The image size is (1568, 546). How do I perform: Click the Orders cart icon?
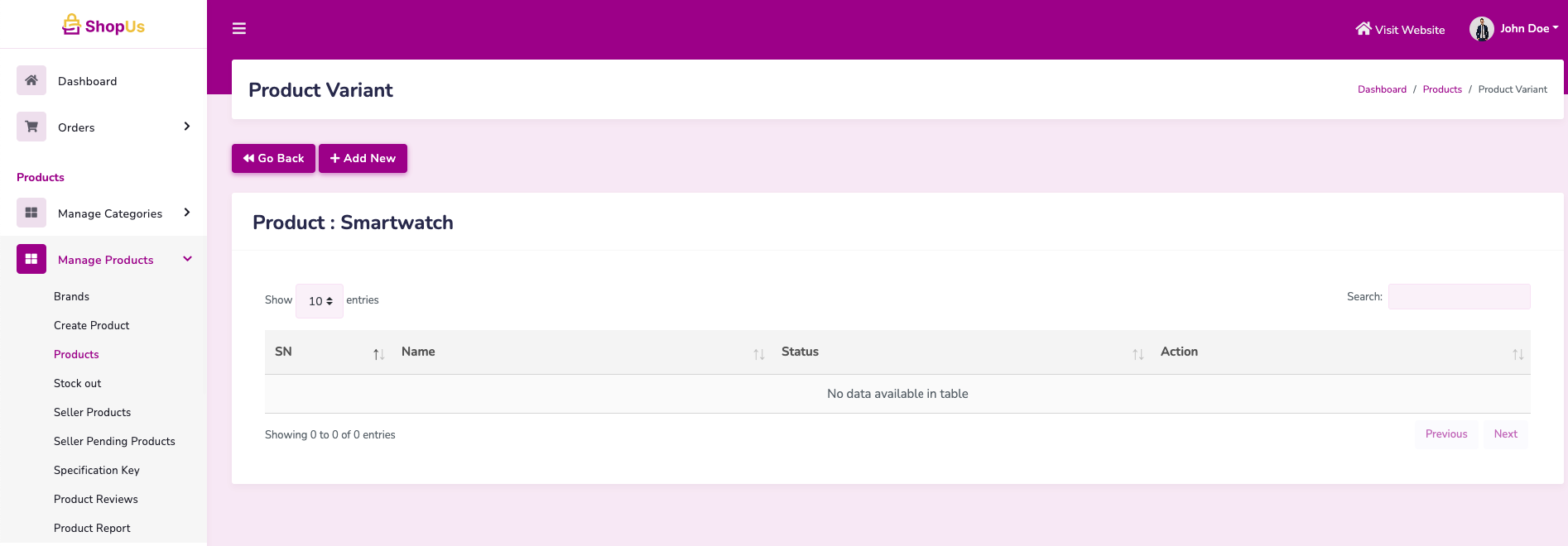click(x=31, y=127)
